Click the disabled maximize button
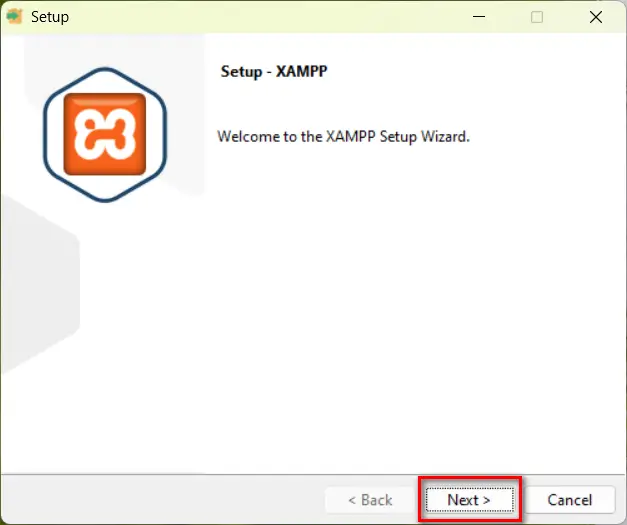The height and width of the screenshot is (525, 627). pos(537,17)
